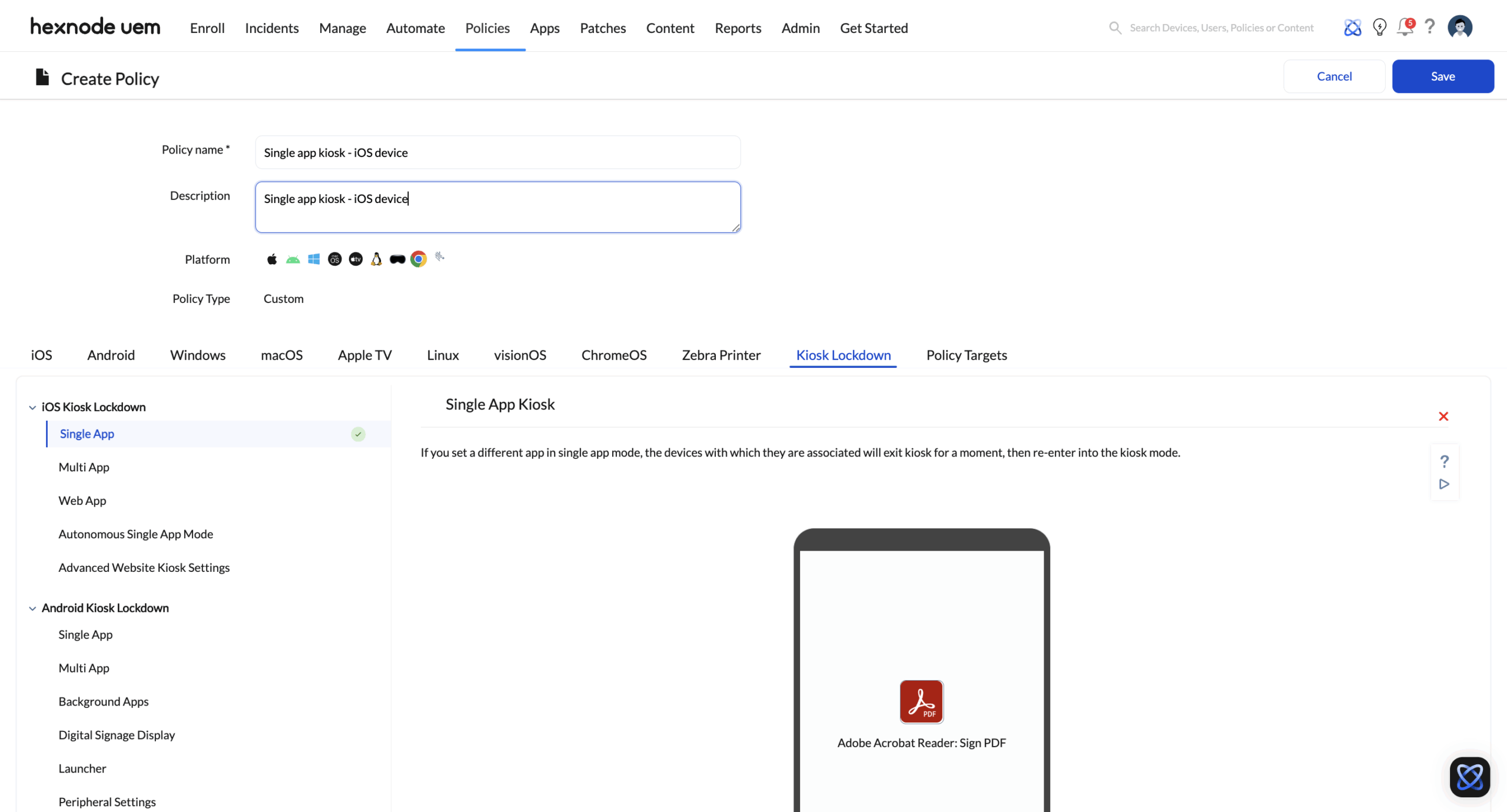Collapse the iOS Kiosk Lockdown section
The image size is (1507, 812).
point(32,407)
